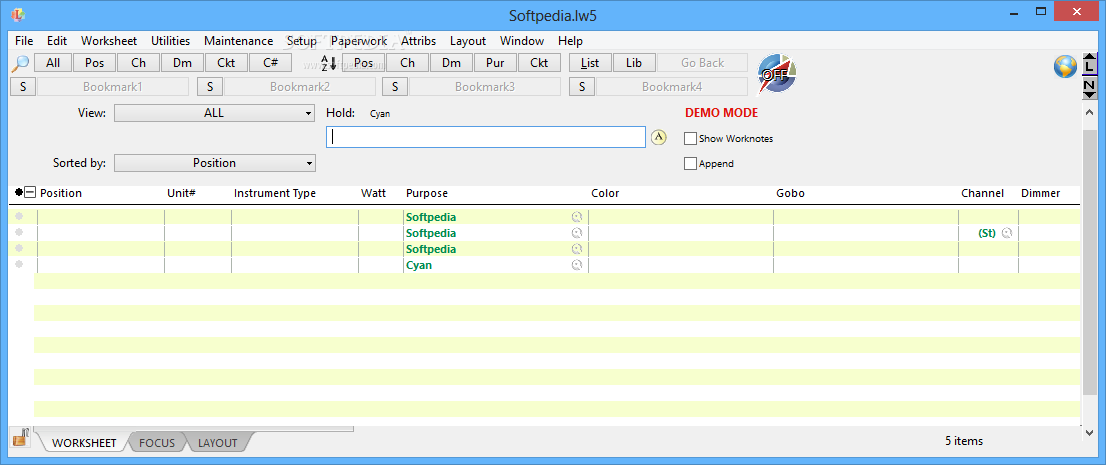1106x465 pixels.
Task: Open the Maintenance menu
Action: click(238, 41)
